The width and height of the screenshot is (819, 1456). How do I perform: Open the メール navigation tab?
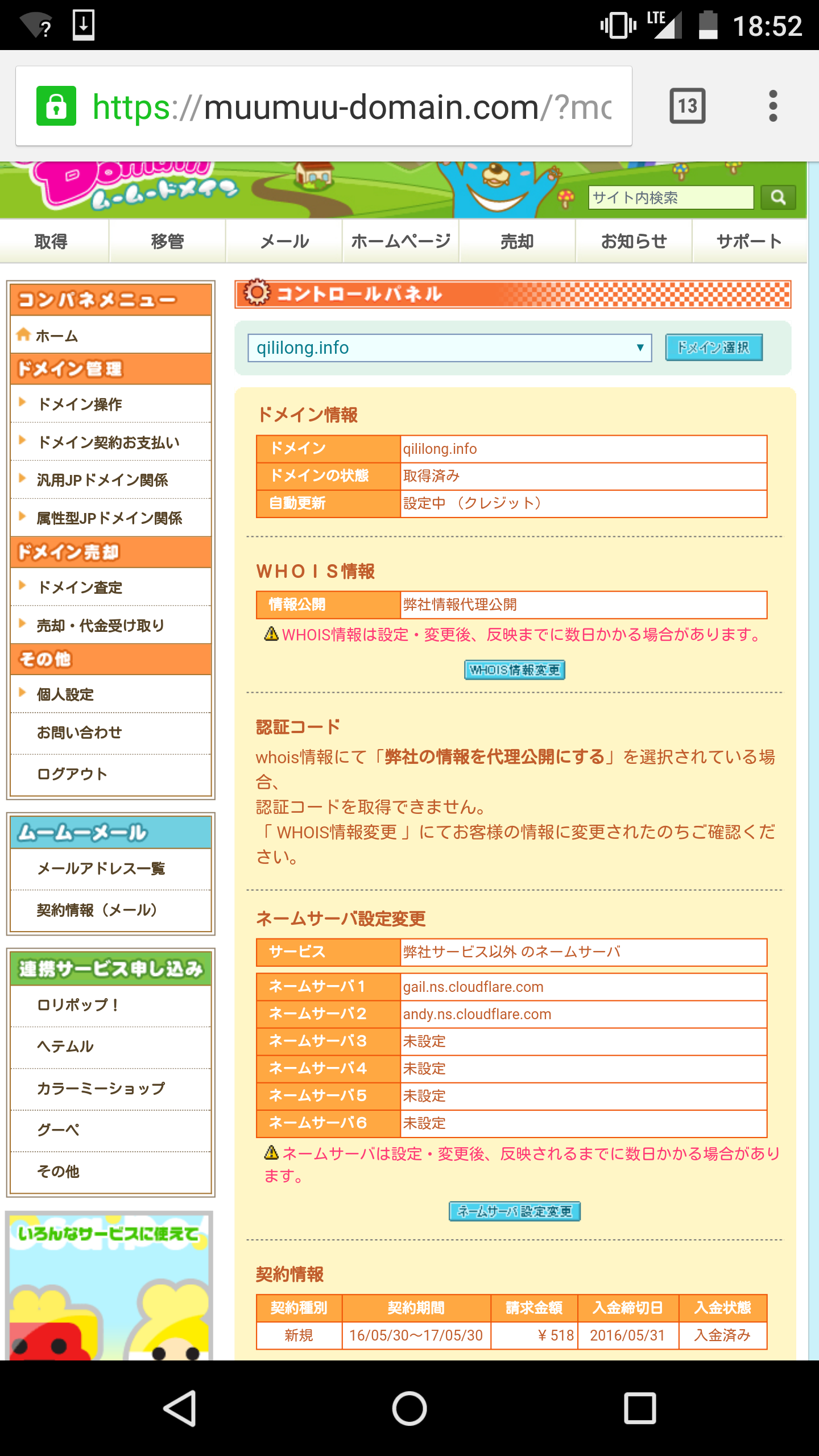(284, 242)
